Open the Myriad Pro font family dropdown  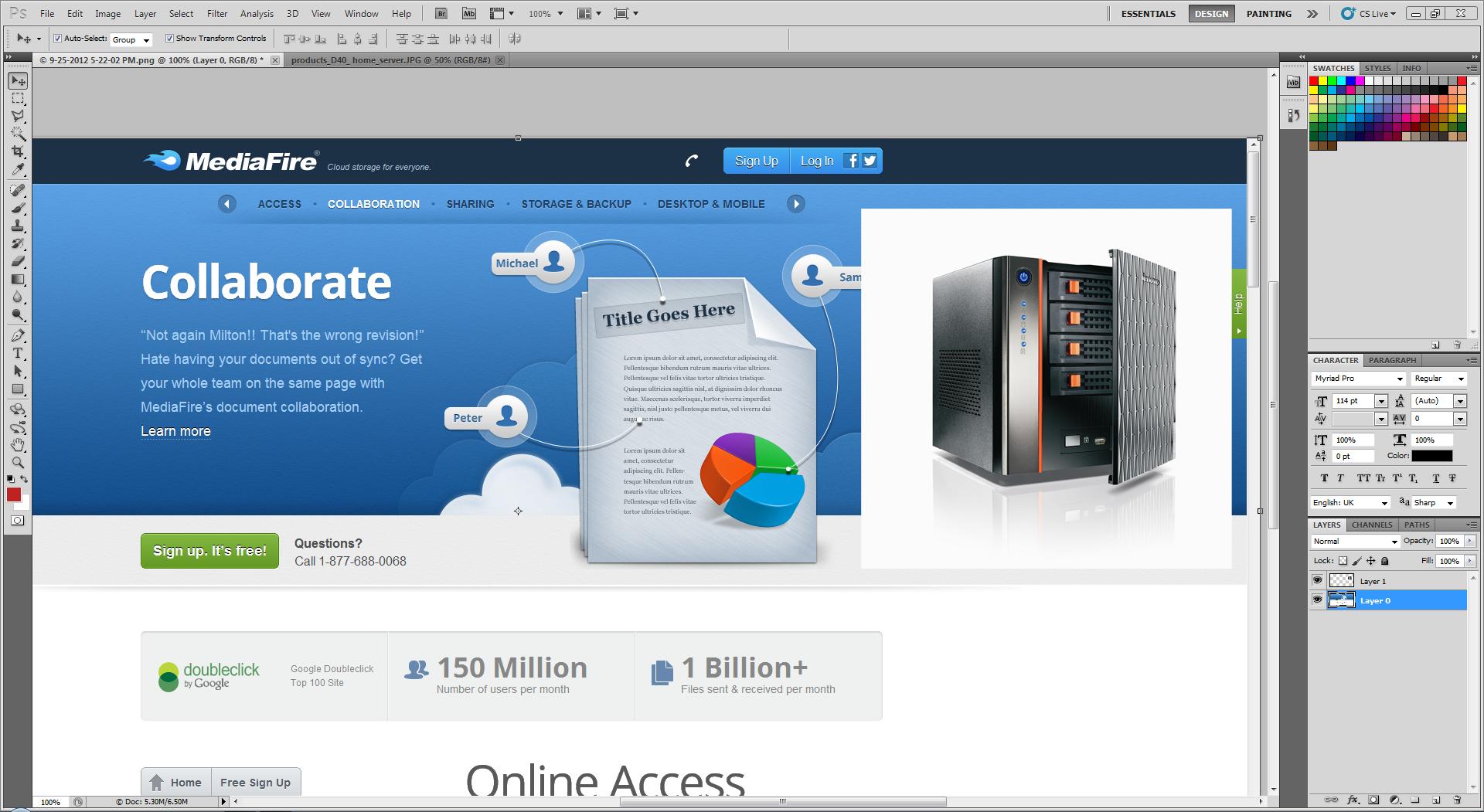click(1359, 379)
